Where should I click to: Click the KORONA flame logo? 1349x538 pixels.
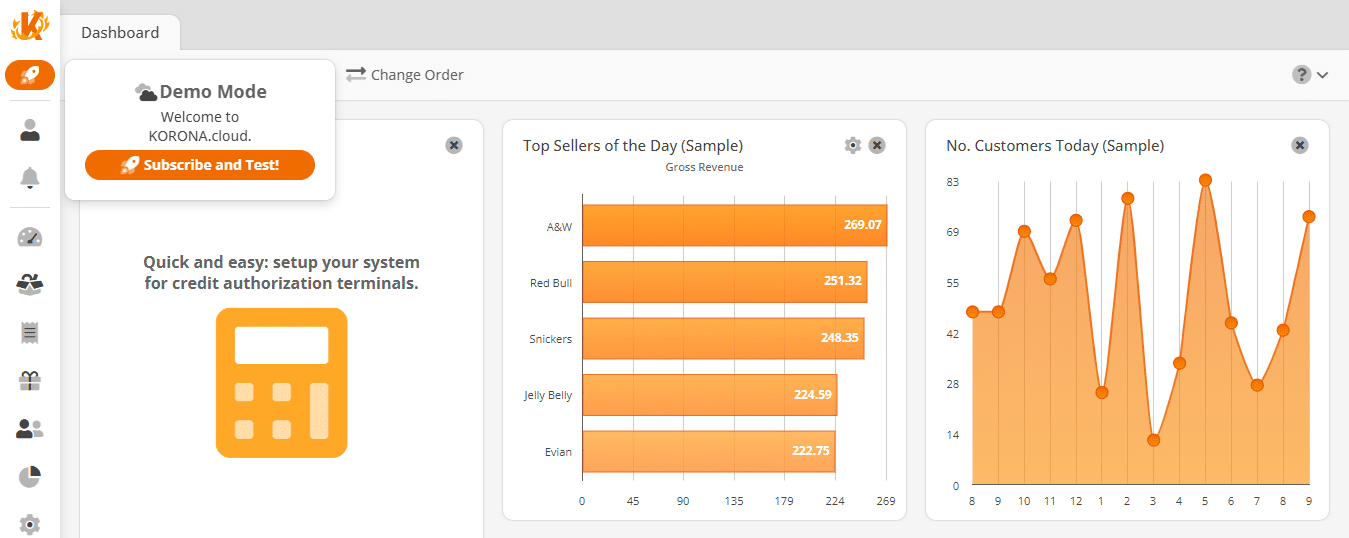(x=29, y=25)
